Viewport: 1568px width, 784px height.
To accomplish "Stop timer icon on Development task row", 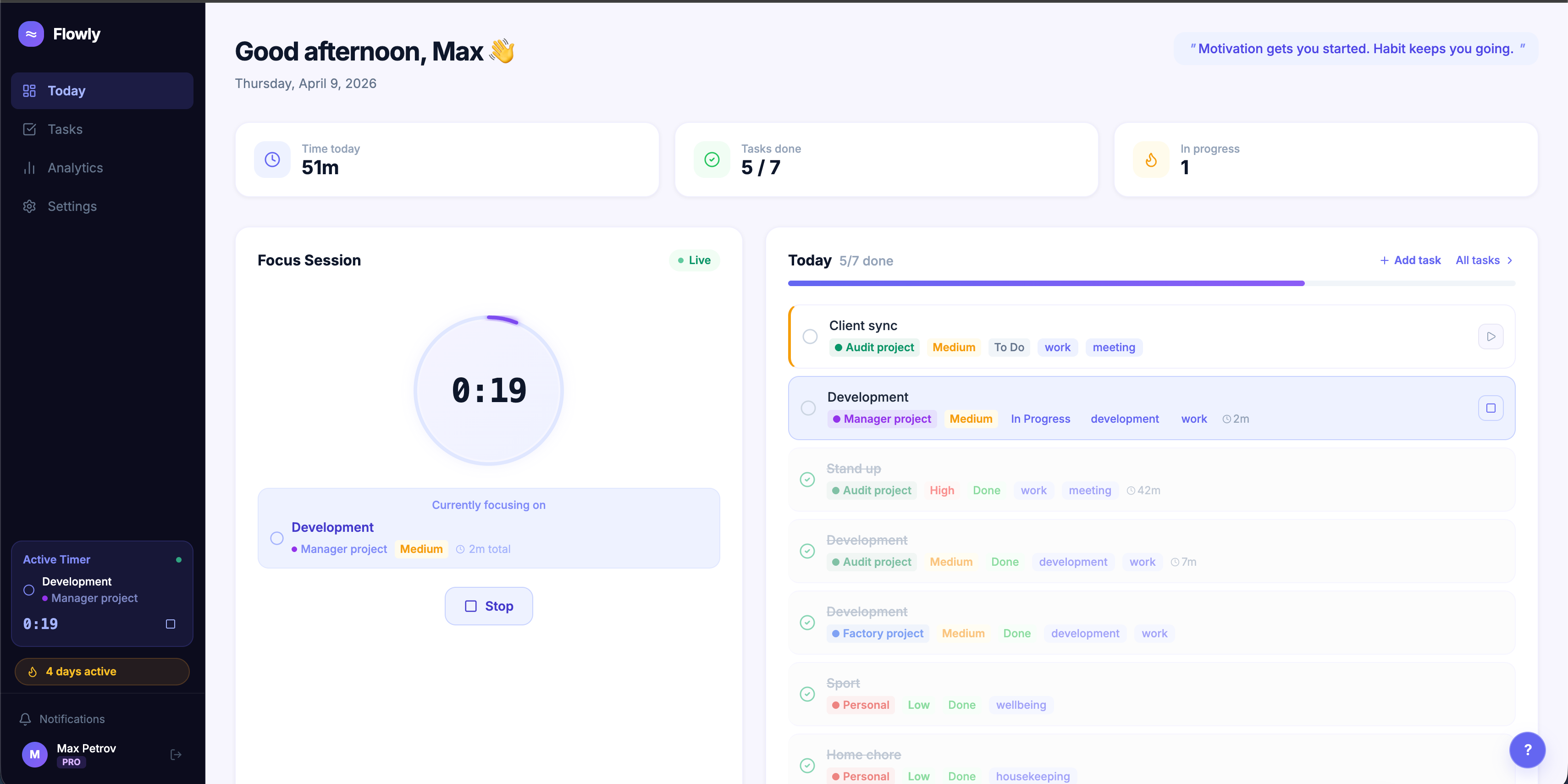I will [1490, 408].
